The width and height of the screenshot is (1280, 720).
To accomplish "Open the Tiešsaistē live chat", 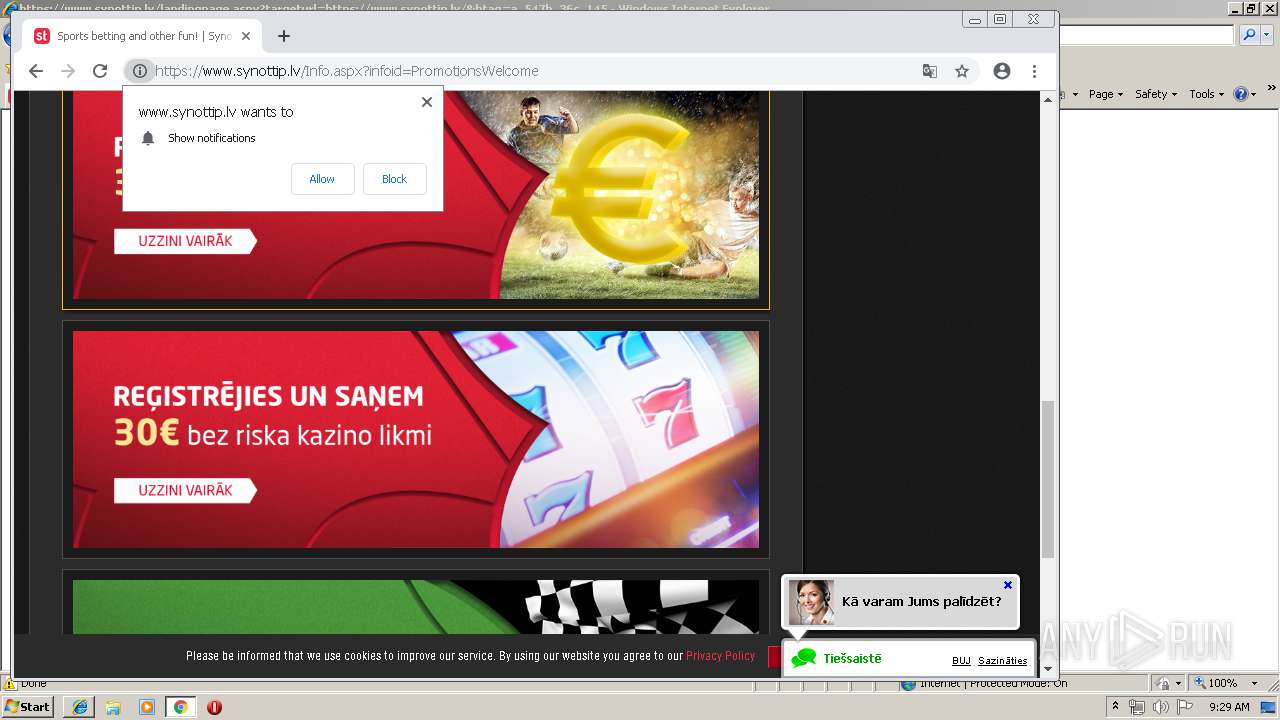I will pyautogui.click(x=852, y=659).
